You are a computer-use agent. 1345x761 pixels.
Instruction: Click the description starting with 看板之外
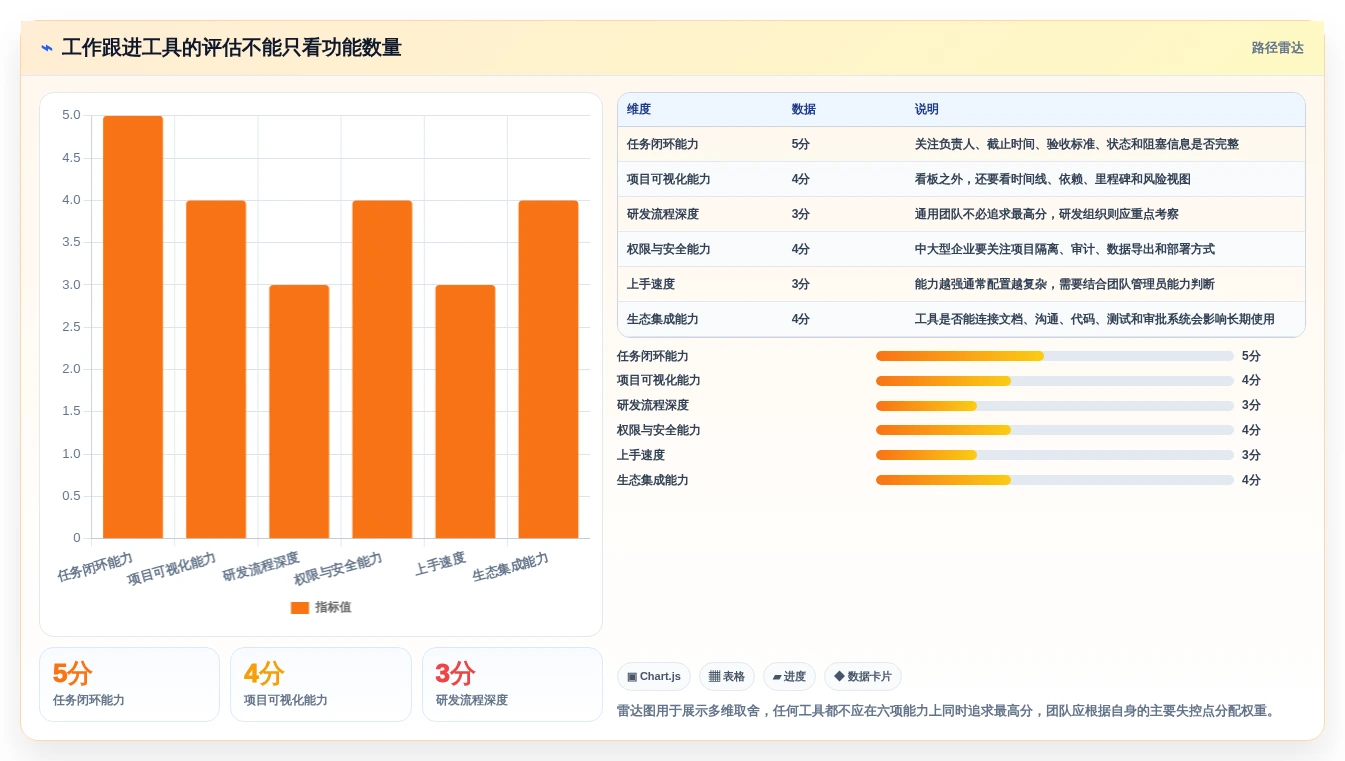pyautogui.click(x=1052, y=179)
